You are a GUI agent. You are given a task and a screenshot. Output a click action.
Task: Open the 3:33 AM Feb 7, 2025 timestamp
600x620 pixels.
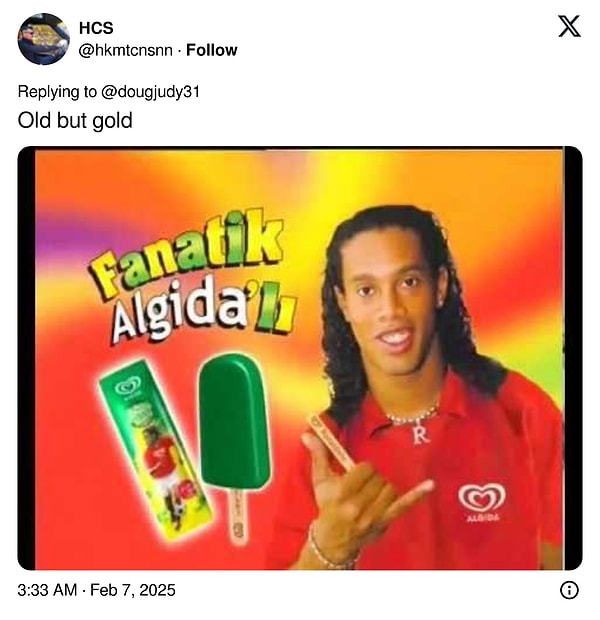pos(97,590)
